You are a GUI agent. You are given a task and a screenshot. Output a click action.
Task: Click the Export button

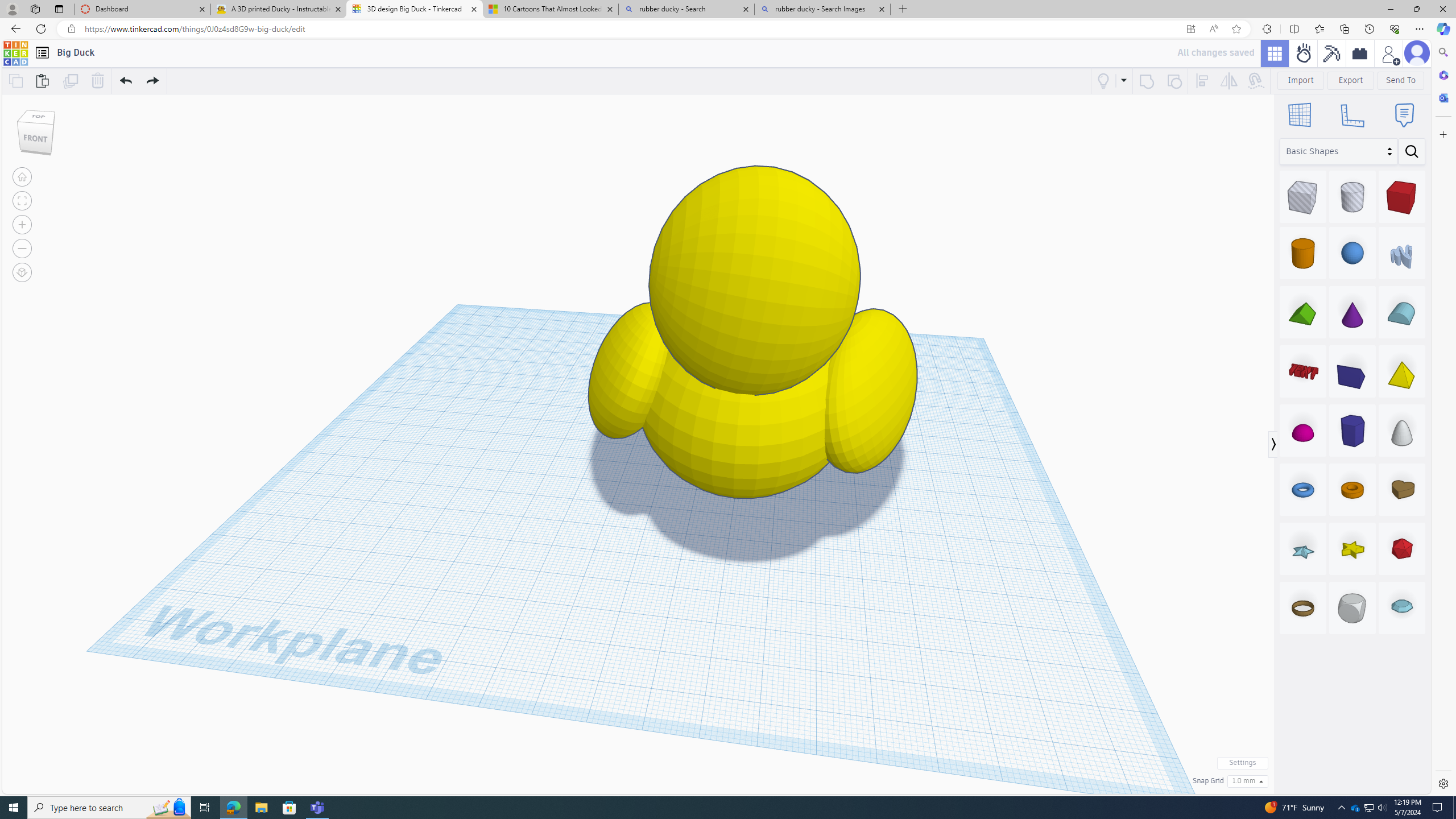click(1350, 80)
